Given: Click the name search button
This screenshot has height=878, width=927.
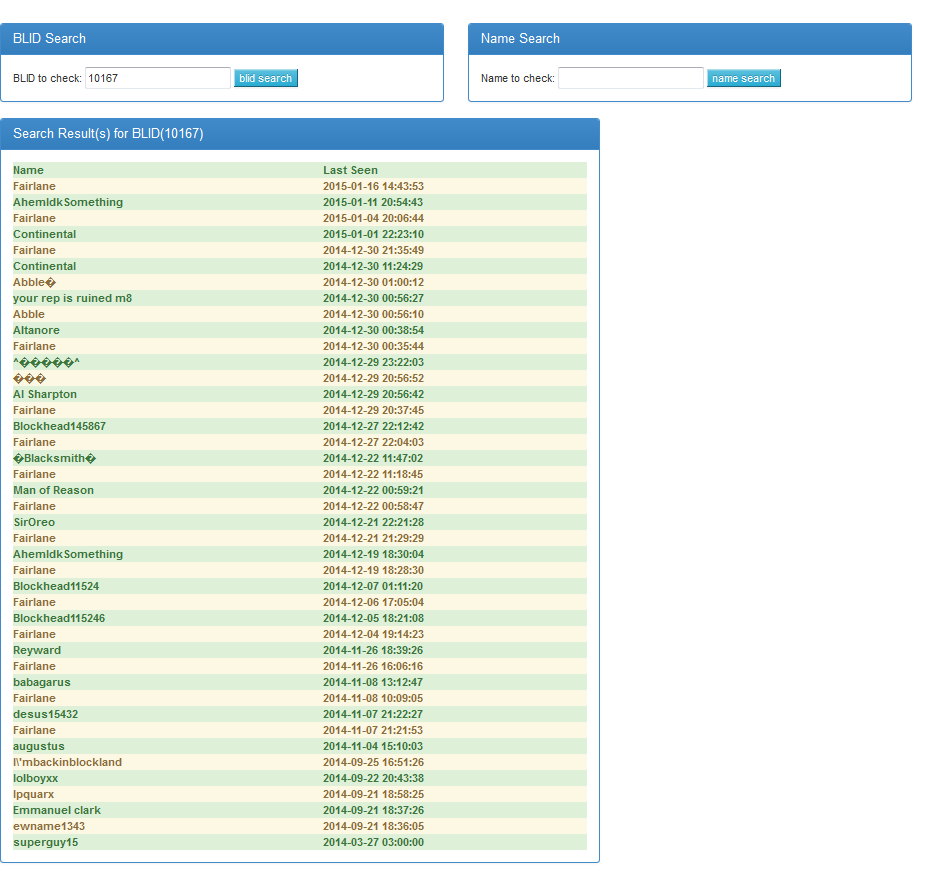Looking at the screenshot, I should 743,78.
